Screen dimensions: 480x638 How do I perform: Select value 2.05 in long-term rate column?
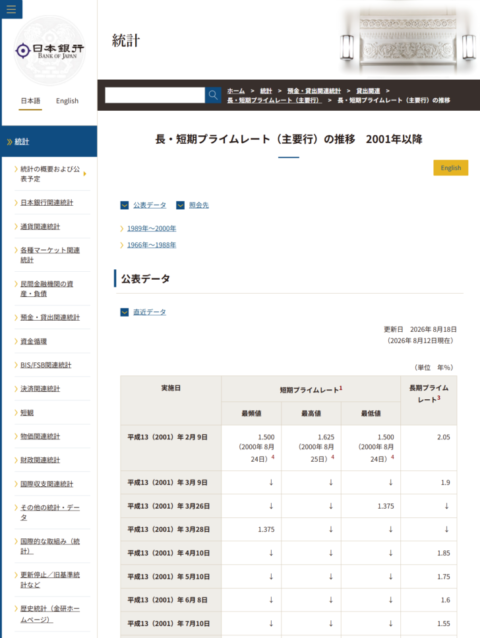443,437
